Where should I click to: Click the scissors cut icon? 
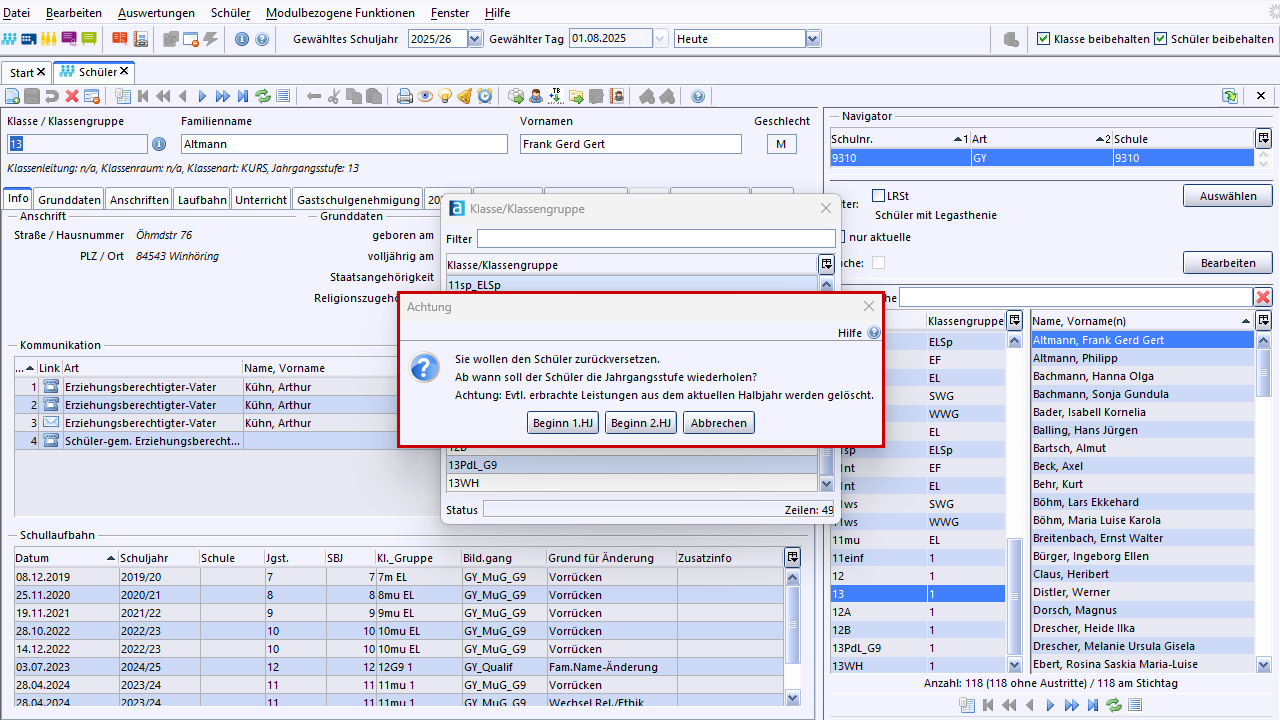pos(334,96)
